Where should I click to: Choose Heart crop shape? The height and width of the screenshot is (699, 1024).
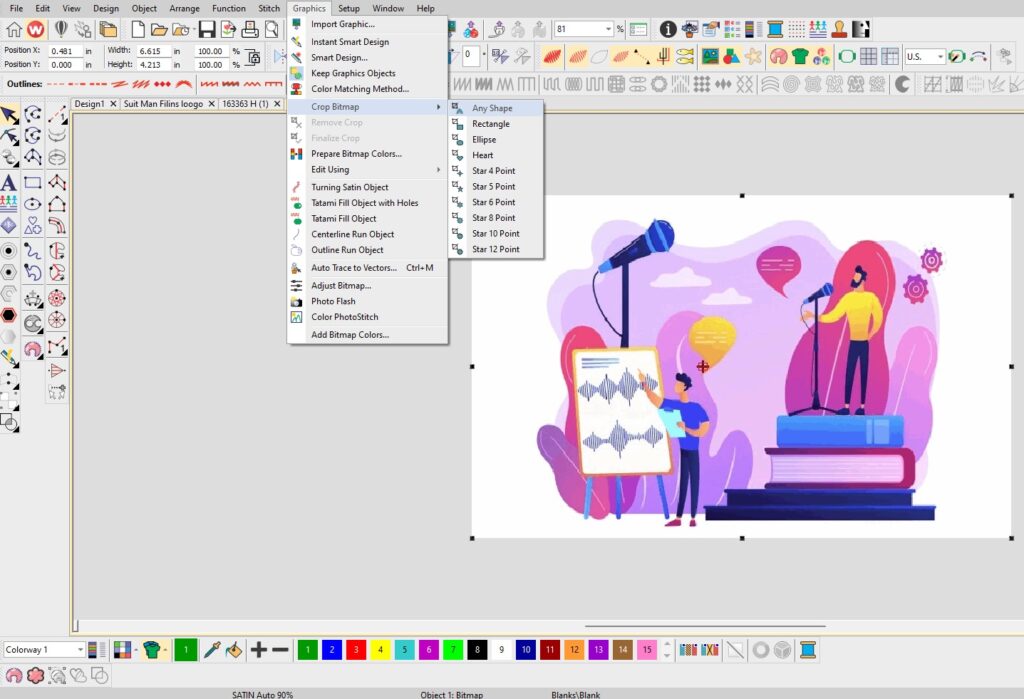point(496,155)
